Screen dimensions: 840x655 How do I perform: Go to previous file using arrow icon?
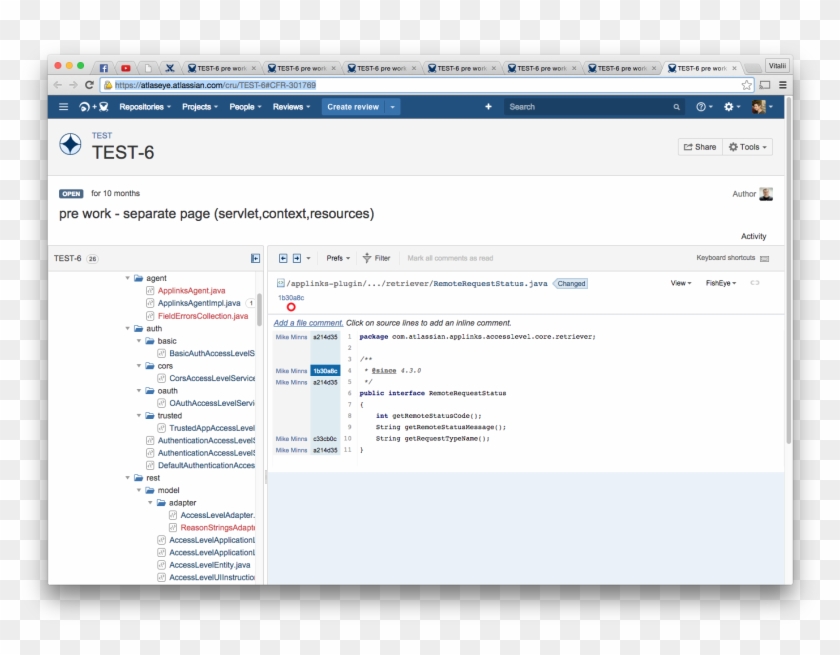(283, 258)
